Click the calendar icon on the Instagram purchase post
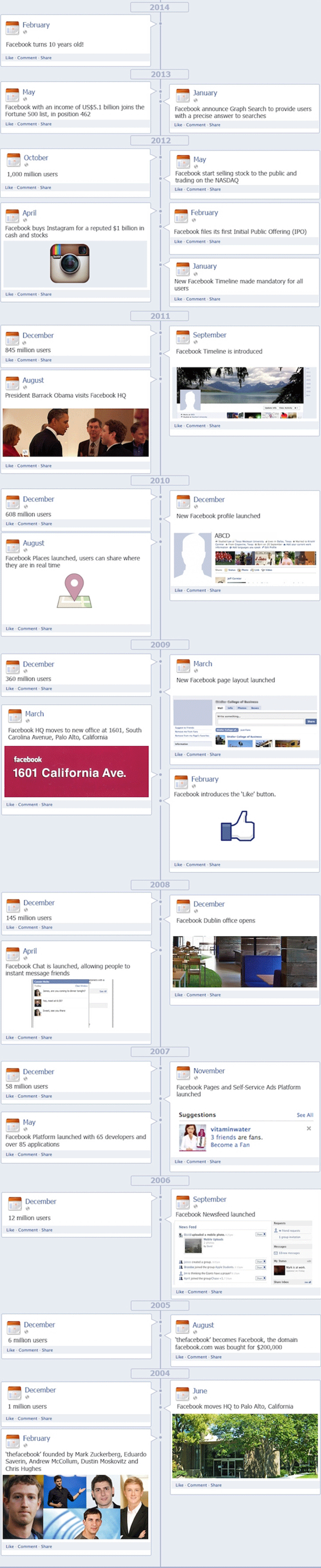The width and height of the screenshot is (321, 1568). click(12, 216)
